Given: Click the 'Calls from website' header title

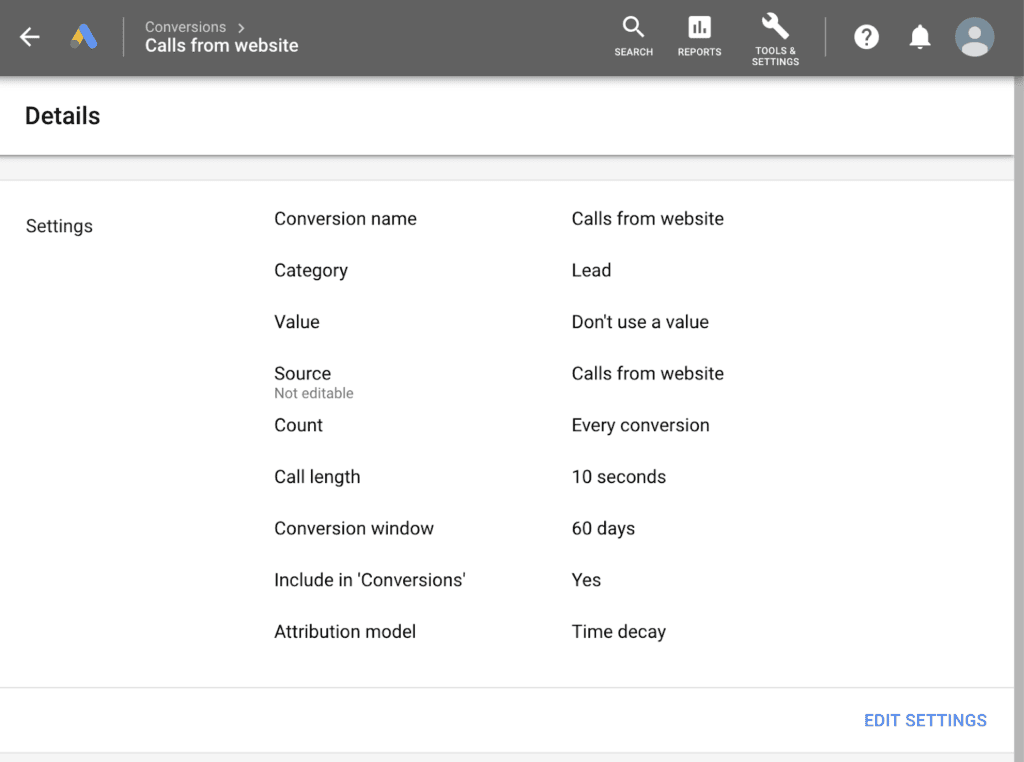Looking at the screenshot, I should coord(221,46).
